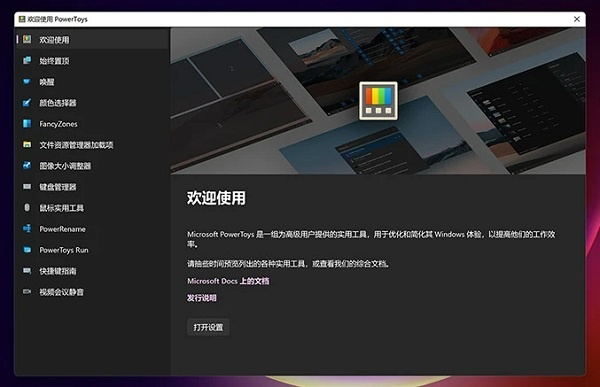
Task: Click the hero banner image
Action: click(378, 101)
